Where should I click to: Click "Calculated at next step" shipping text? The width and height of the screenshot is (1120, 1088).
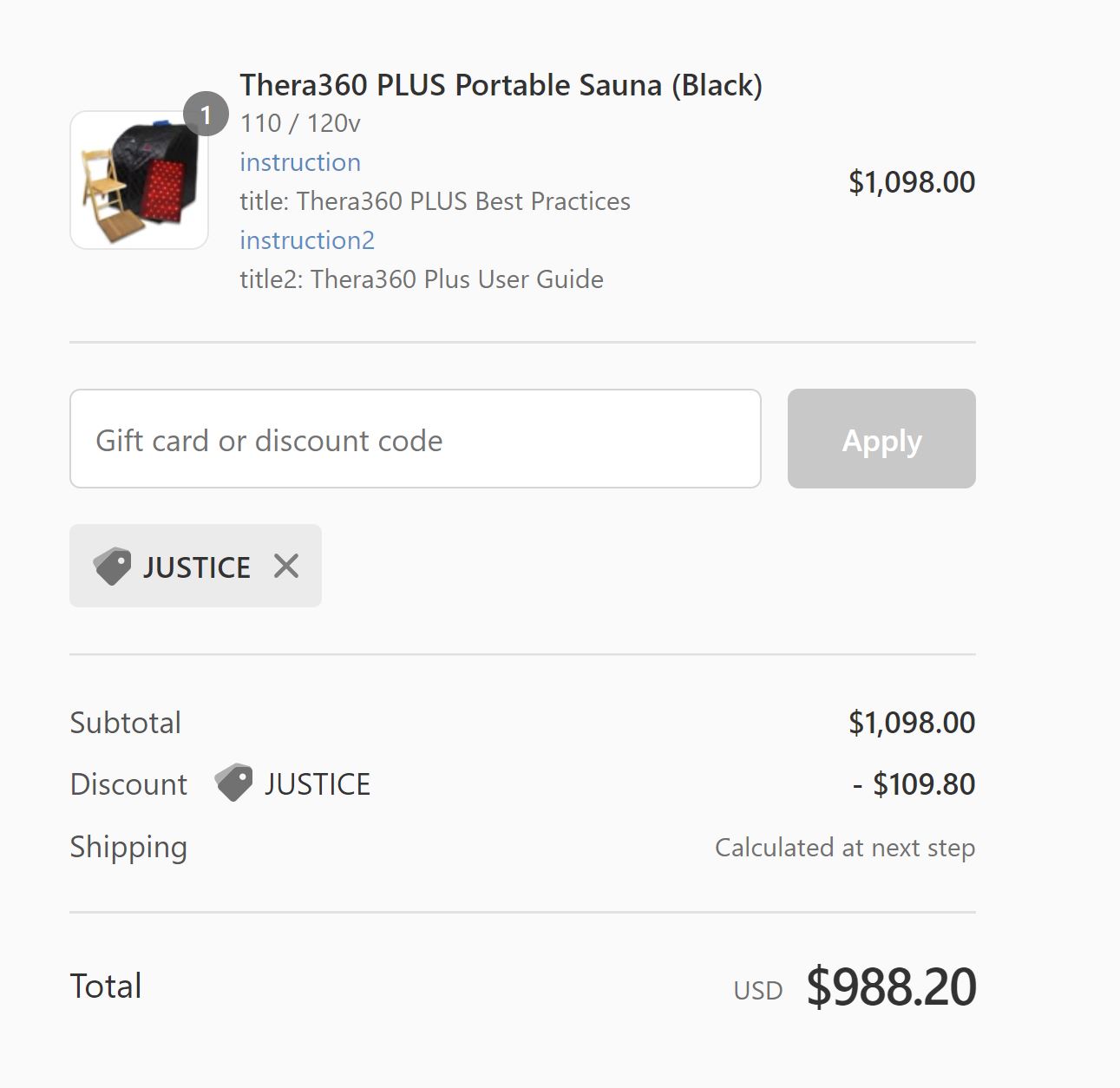click(844, 848)
